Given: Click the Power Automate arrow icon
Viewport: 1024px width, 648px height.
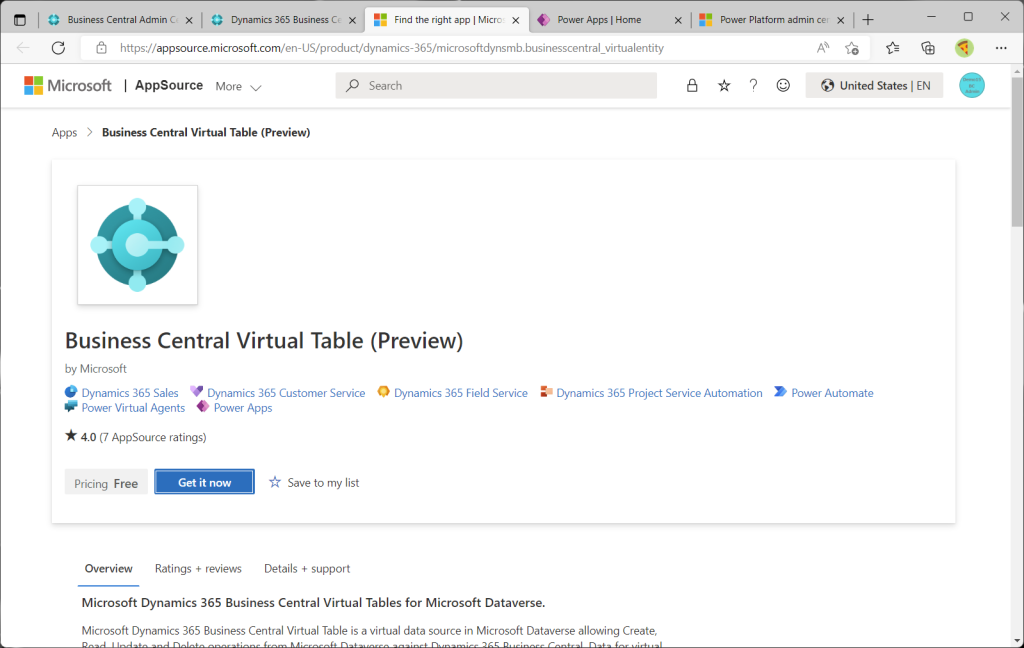Looking at the screenshot, I should pyautogui.click(x=780, y=391).
